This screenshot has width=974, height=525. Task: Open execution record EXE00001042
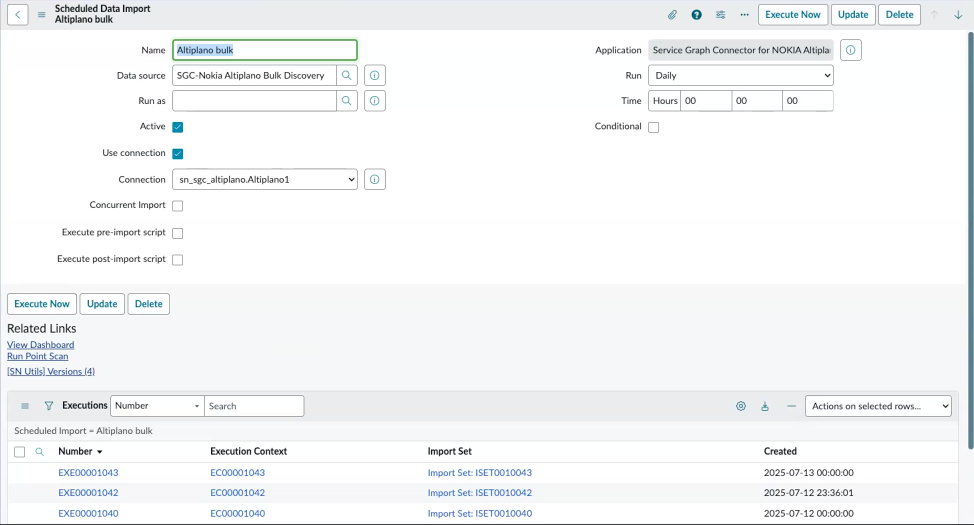pyautogui.click(x=88, y=493)
